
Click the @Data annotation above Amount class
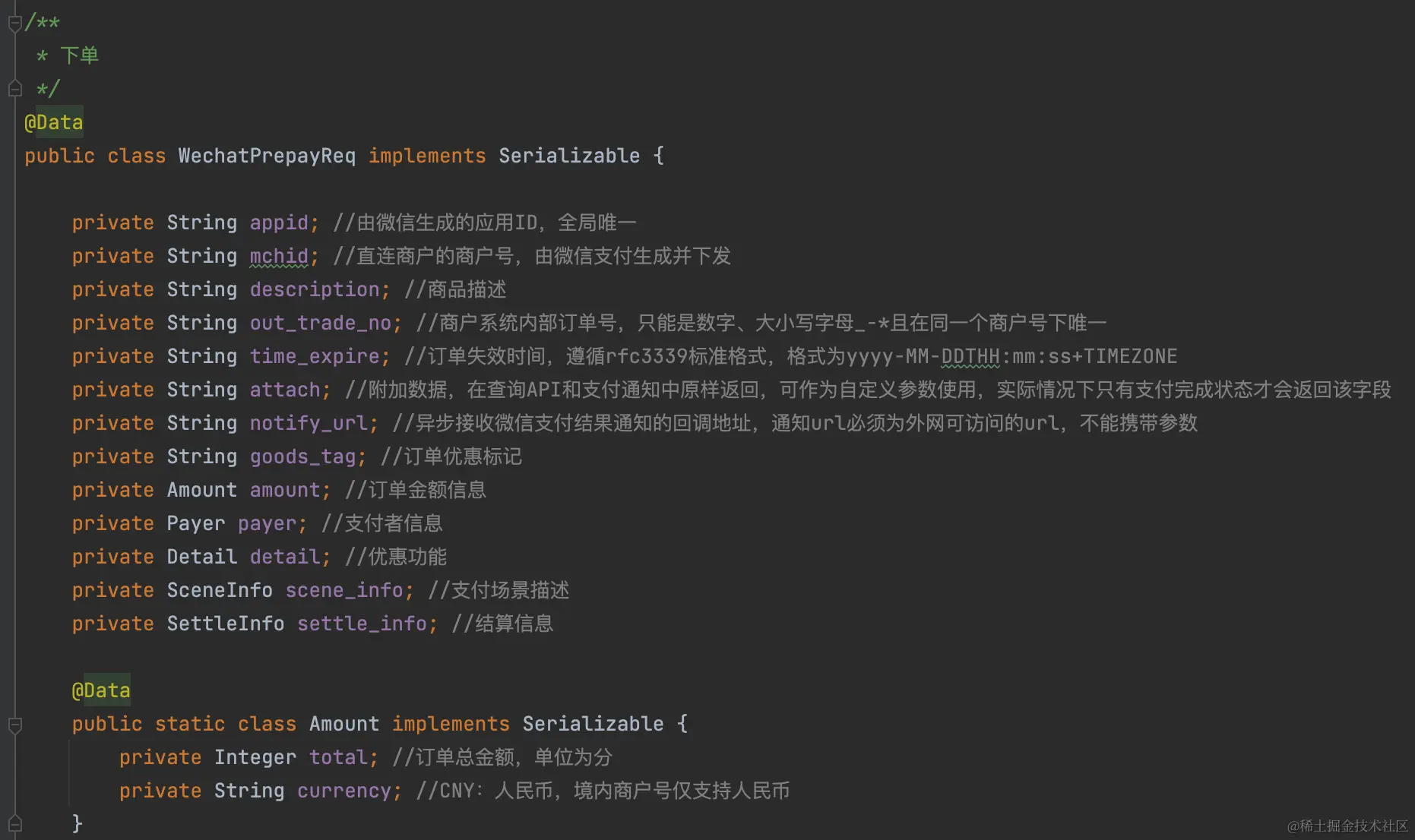[101, 690]
